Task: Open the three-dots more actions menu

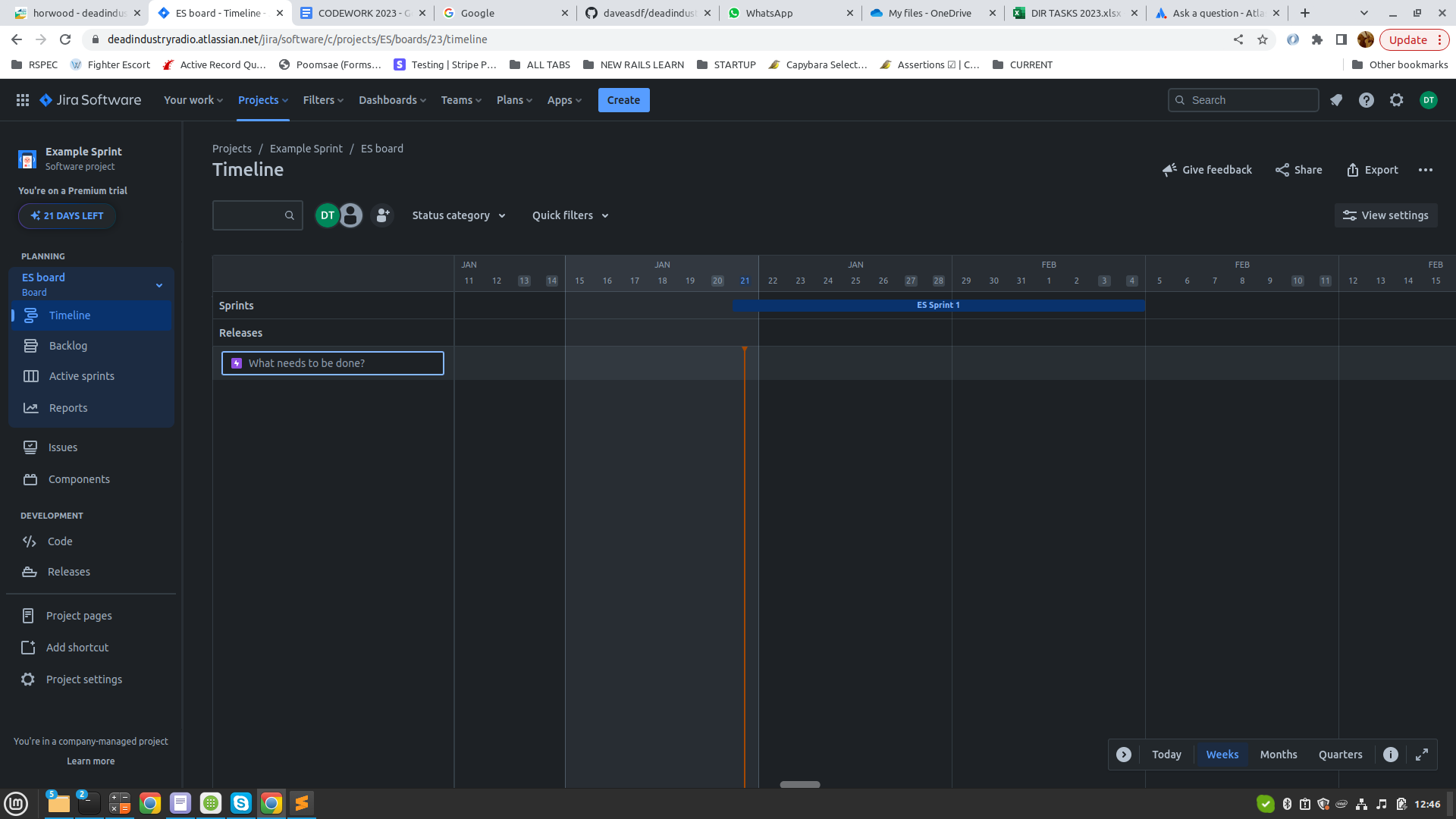Action: tap(1426, 170)
